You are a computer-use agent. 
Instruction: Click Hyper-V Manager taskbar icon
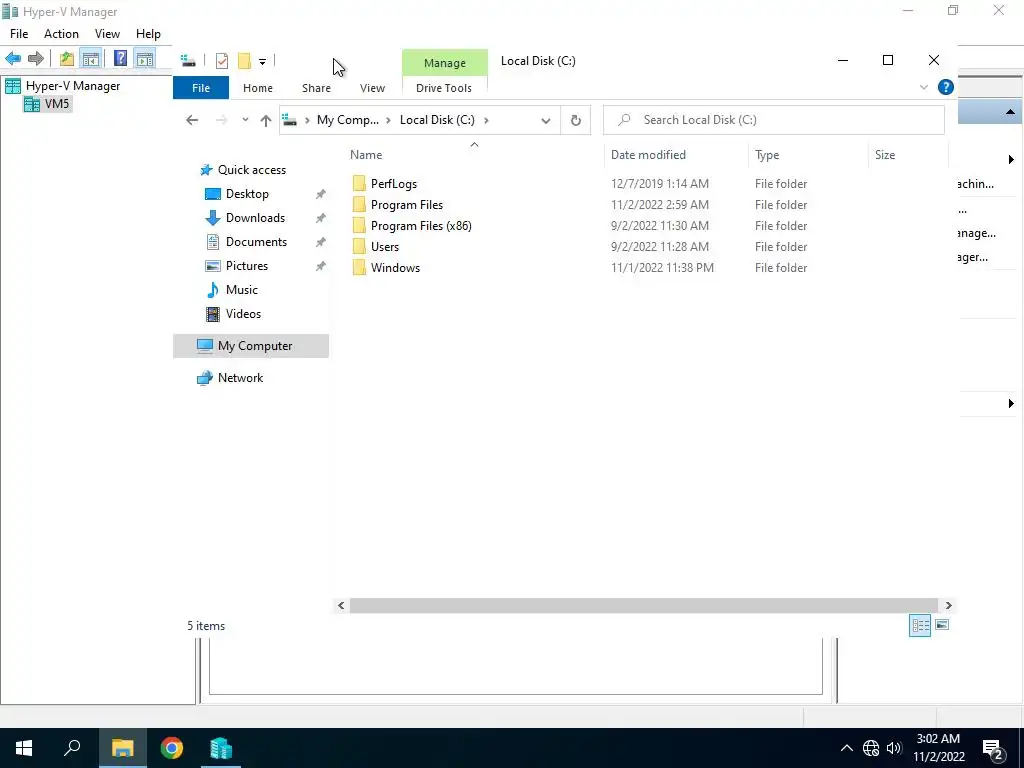coord(221,748)
